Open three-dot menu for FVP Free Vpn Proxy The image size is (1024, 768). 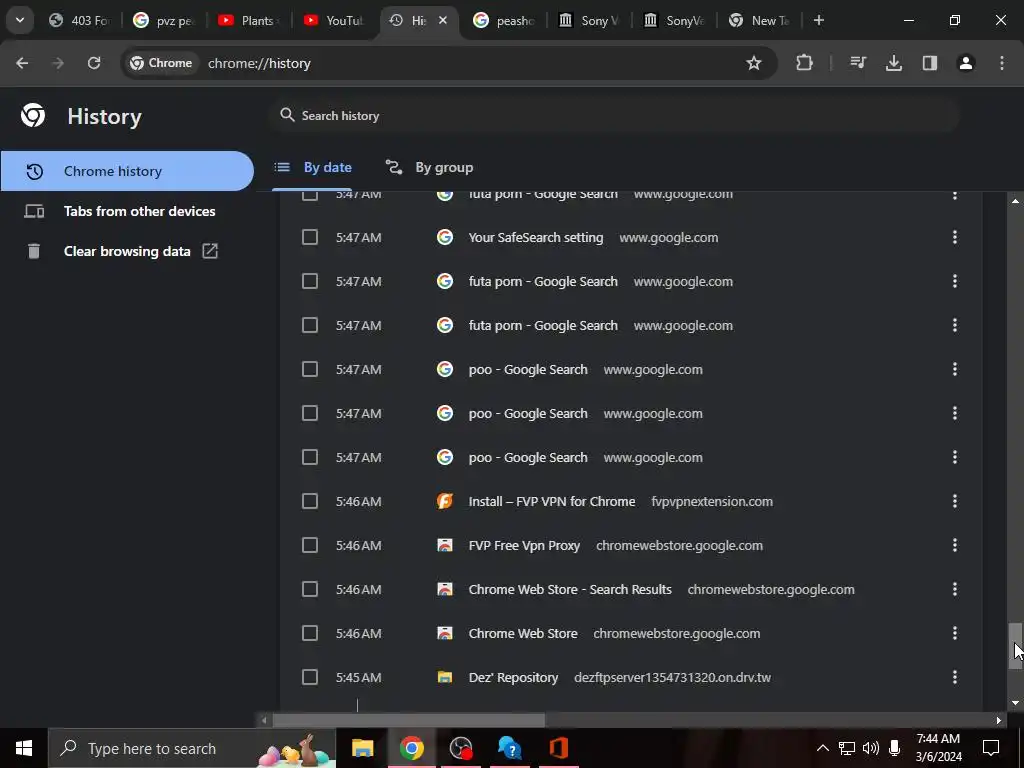pos(955,545)
